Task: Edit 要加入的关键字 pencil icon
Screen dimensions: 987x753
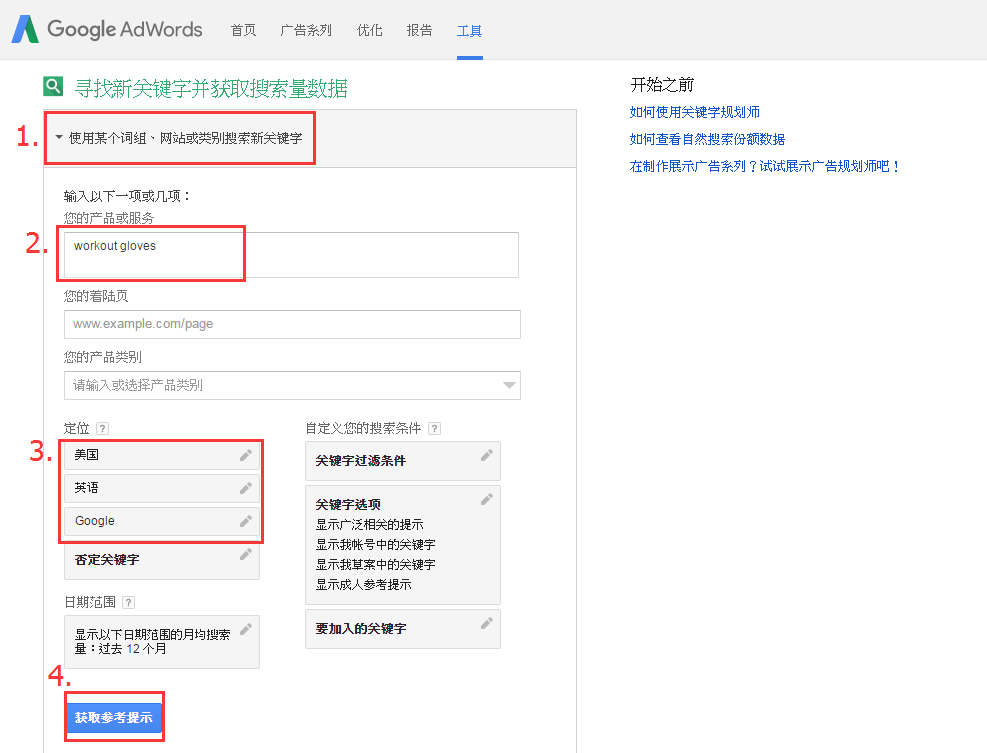Action: pos(487,623)
